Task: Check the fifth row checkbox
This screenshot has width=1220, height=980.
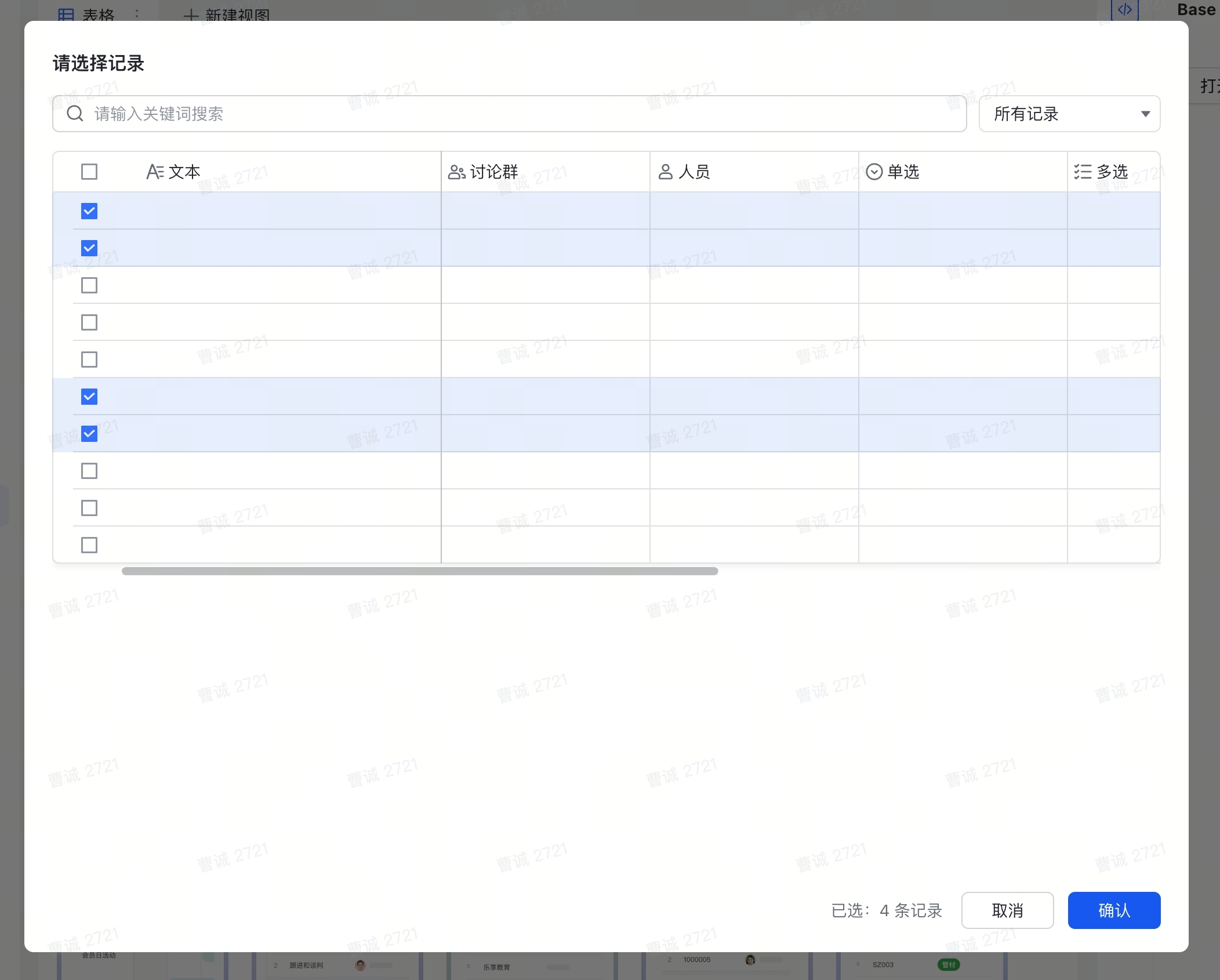Action: (89, 360)
